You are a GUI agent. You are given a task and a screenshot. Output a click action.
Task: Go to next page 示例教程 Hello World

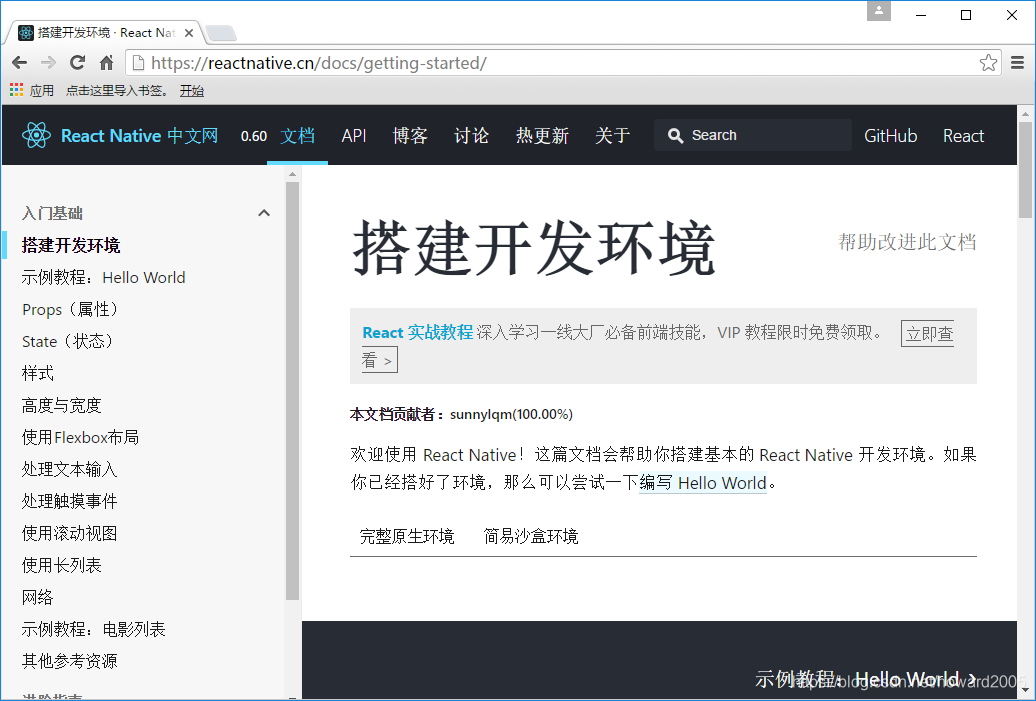click(866, 679)
